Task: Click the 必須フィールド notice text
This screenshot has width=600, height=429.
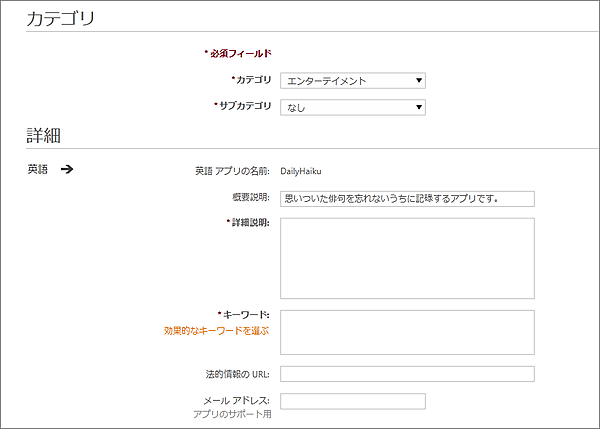Action: pyautogui.click(x=241, y=53)
